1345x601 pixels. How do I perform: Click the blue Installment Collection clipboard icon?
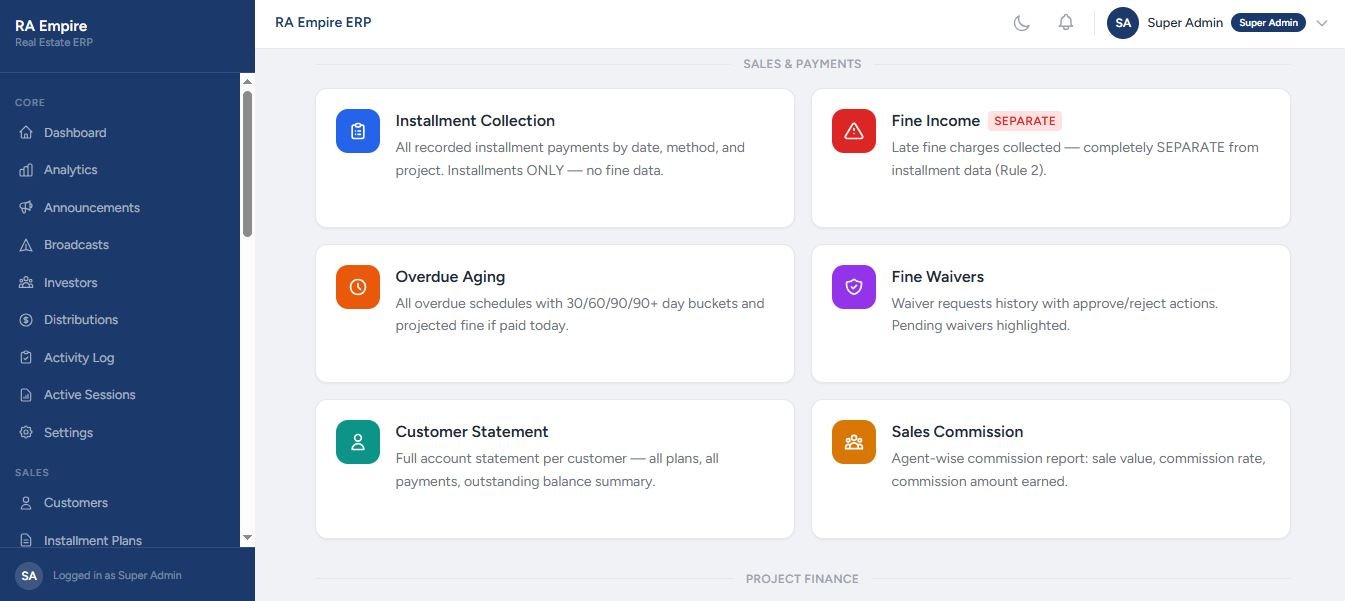point(358,131)
